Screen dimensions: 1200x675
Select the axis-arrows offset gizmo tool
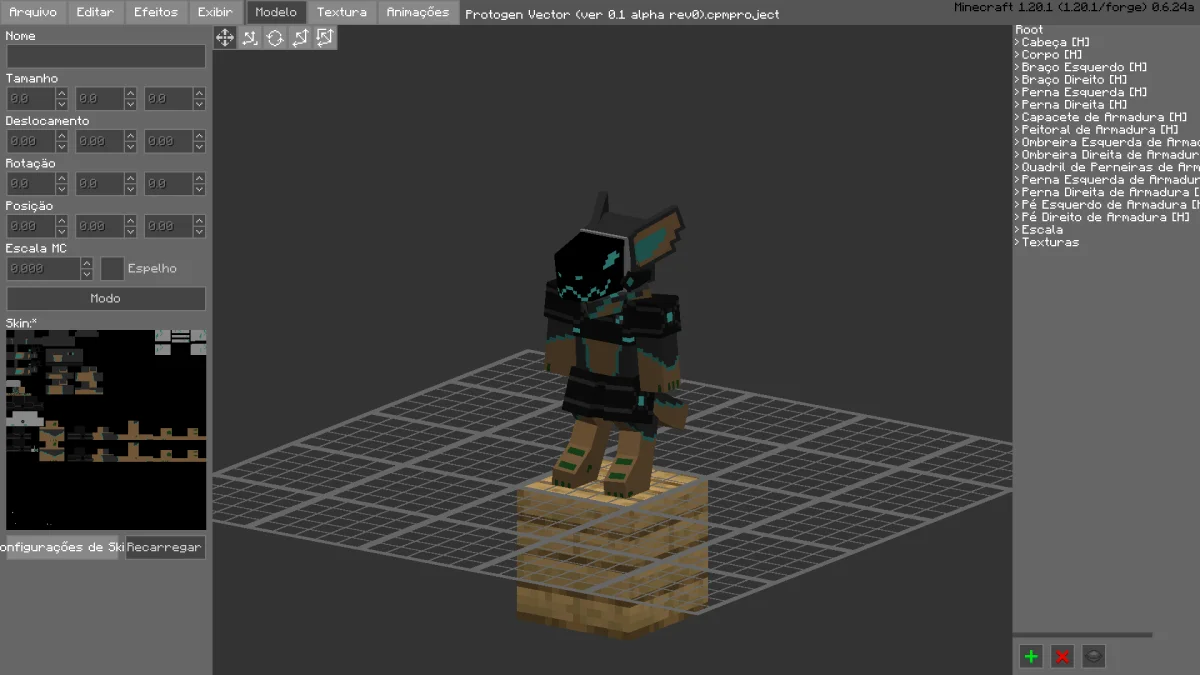coord(250,38)
